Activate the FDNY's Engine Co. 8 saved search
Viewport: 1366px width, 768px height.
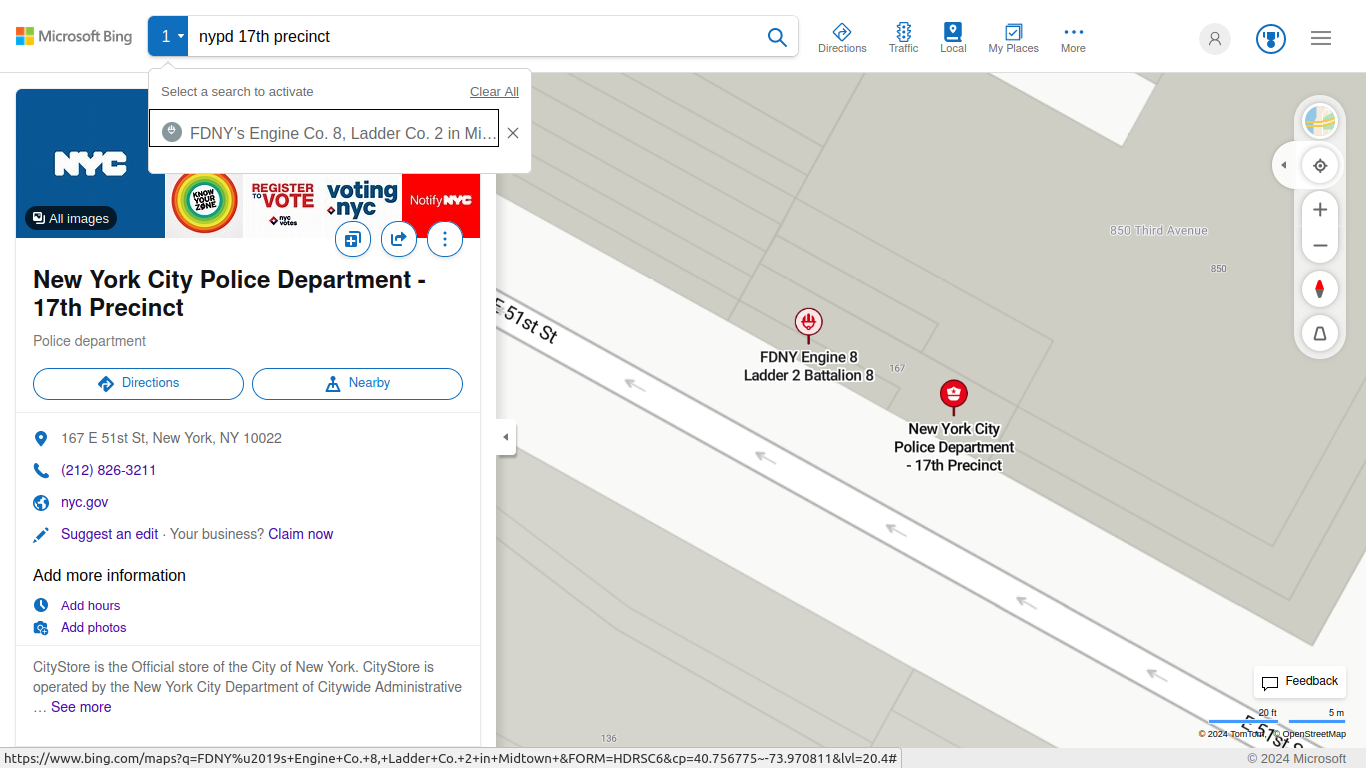point(324,128)
